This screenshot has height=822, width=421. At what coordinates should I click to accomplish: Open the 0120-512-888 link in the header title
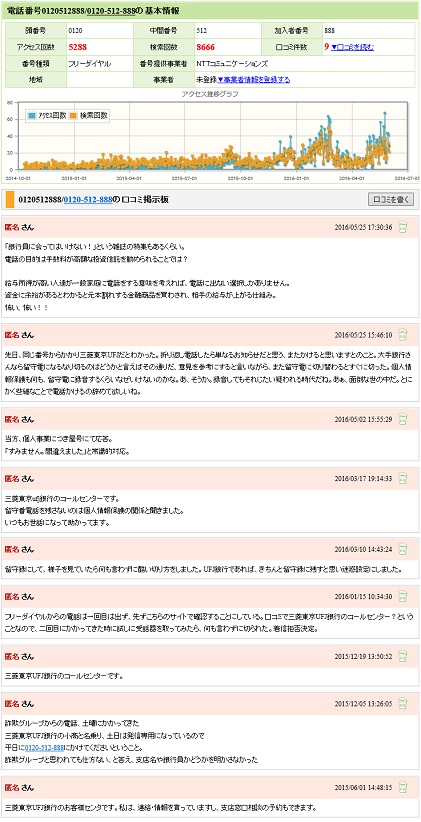pyautogui.click(x=111, y=11)
